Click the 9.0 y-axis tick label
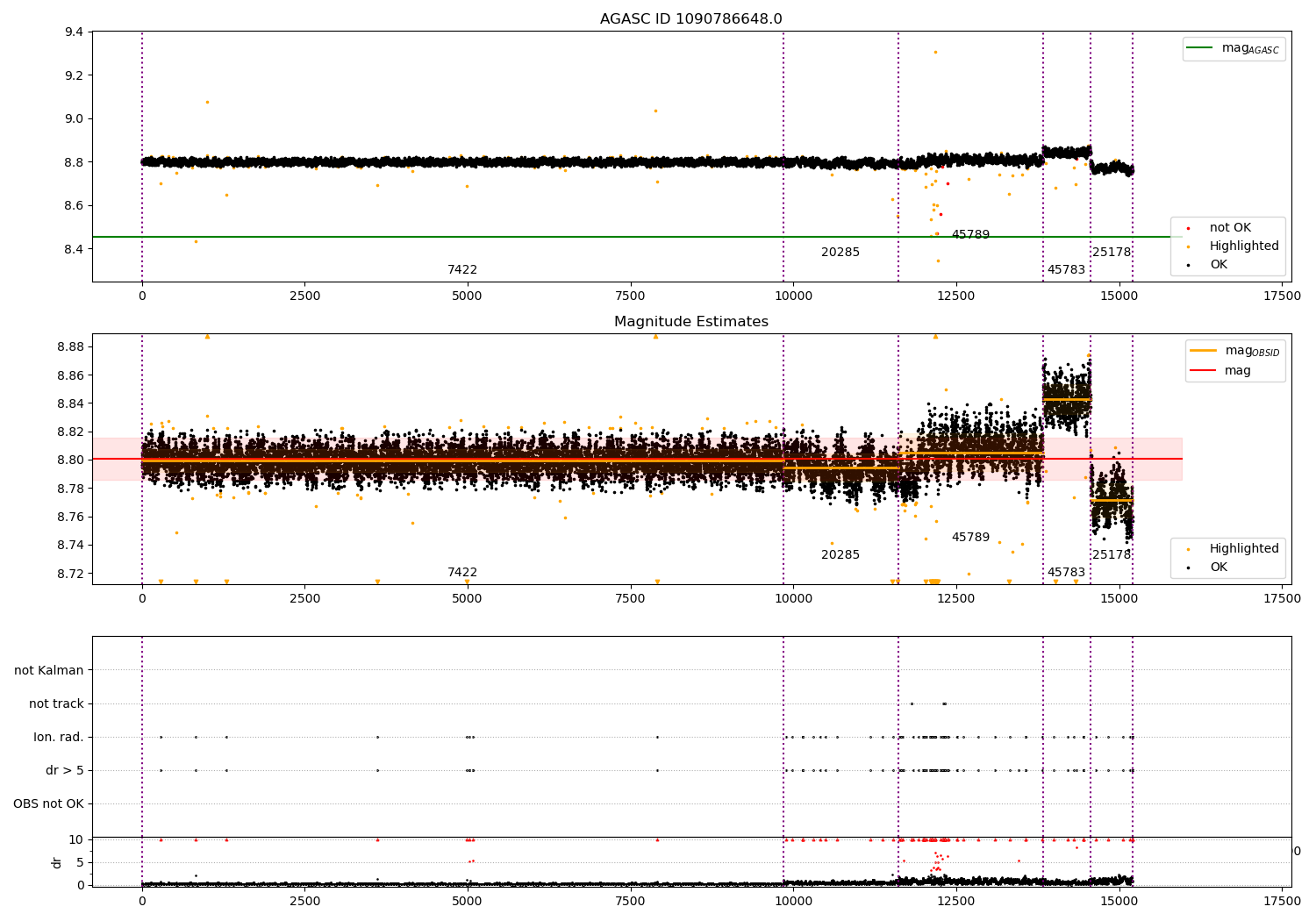 coord(74,119)
